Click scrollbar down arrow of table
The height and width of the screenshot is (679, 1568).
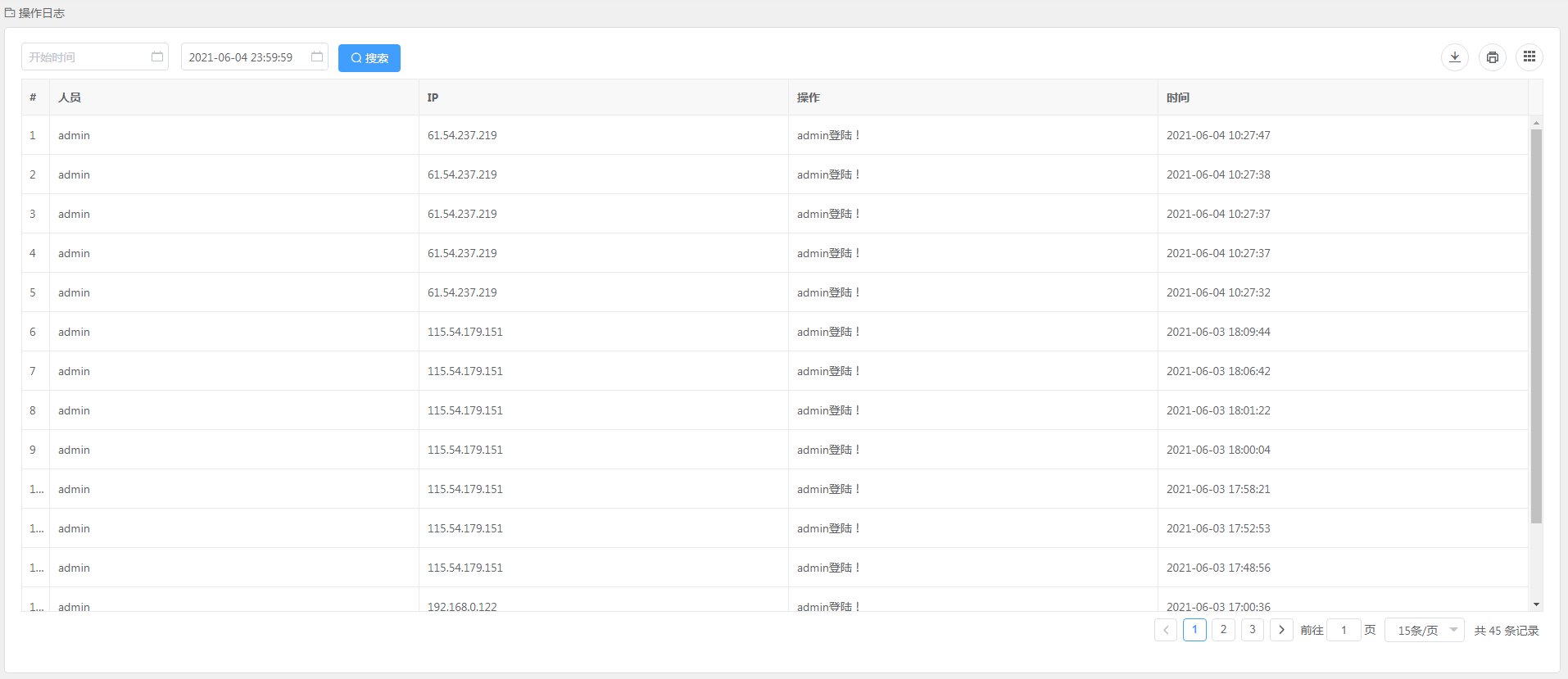tap(1536, 604)
